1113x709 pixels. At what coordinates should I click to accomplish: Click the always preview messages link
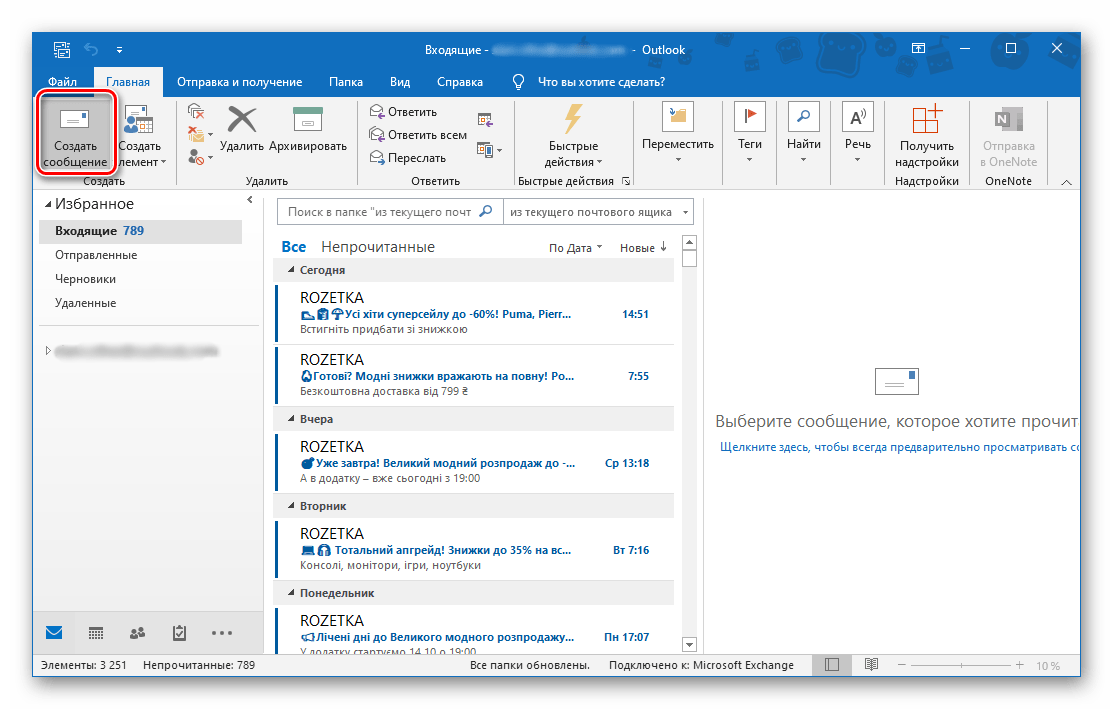898,447
